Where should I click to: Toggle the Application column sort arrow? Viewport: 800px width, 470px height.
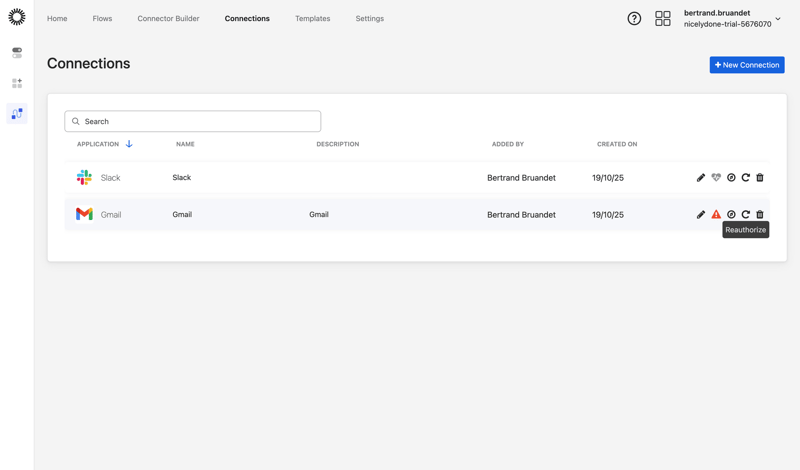(x=129, y=144)
